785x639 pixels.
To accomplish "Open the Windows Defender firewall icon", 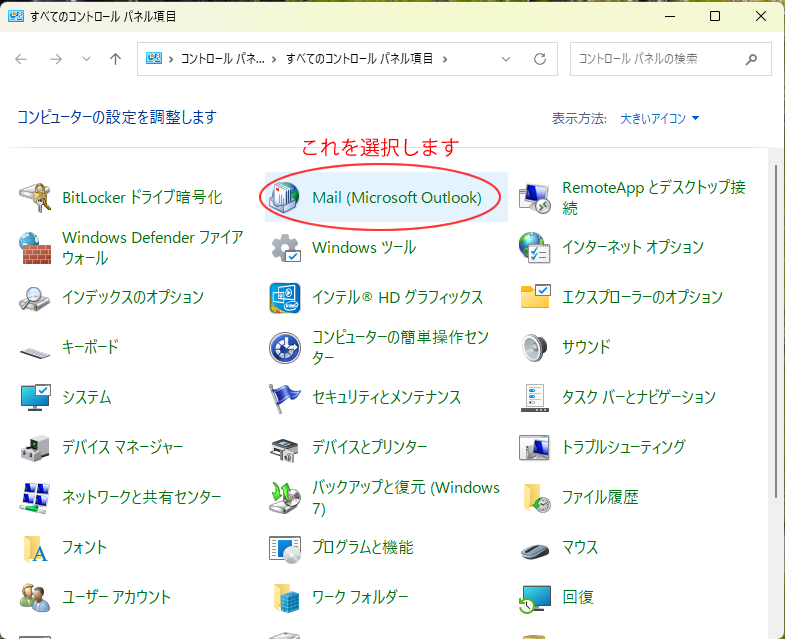I will tap(36, 247).
